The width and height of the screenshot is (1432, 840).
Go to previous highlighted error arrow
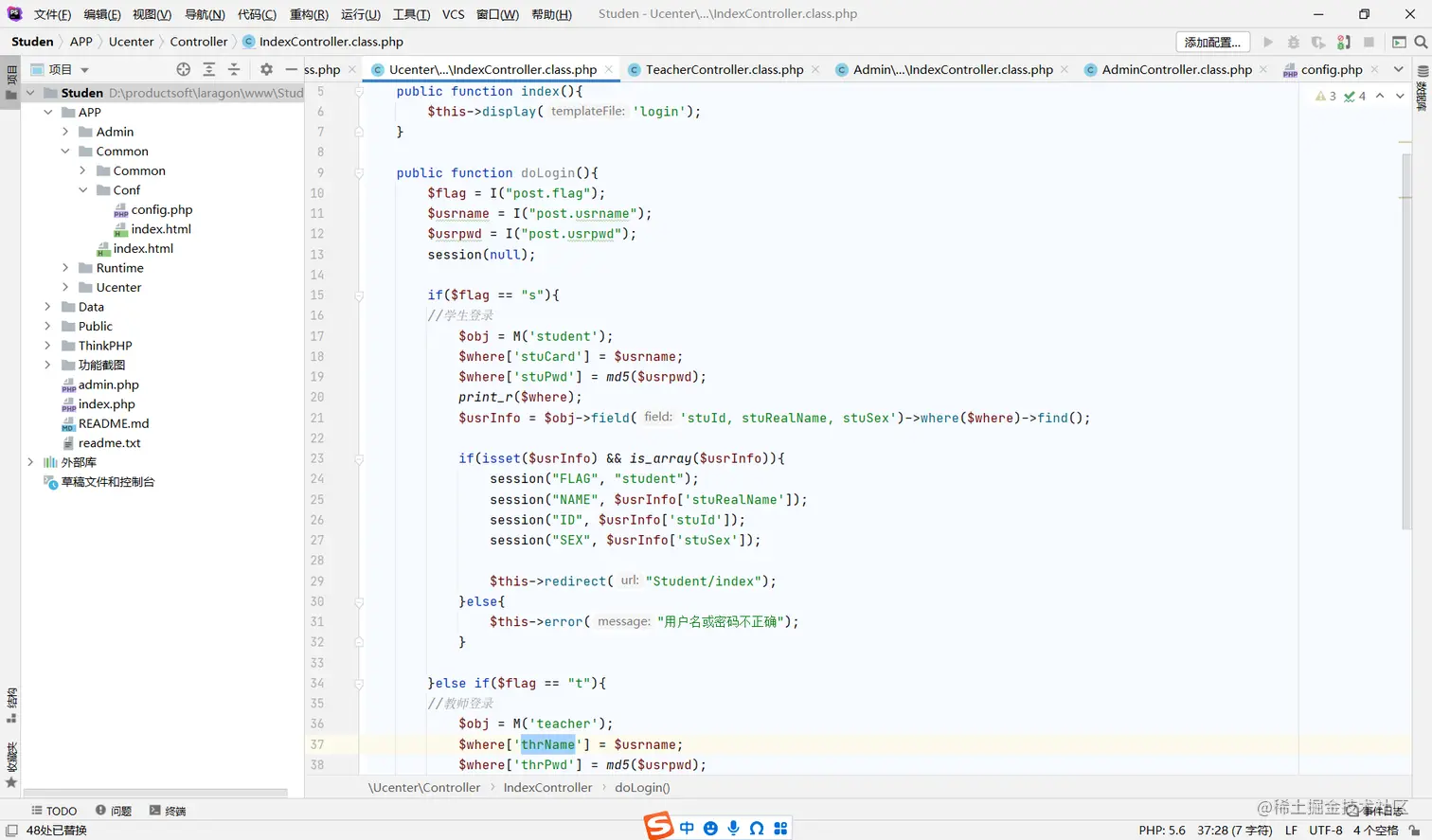1380,96
